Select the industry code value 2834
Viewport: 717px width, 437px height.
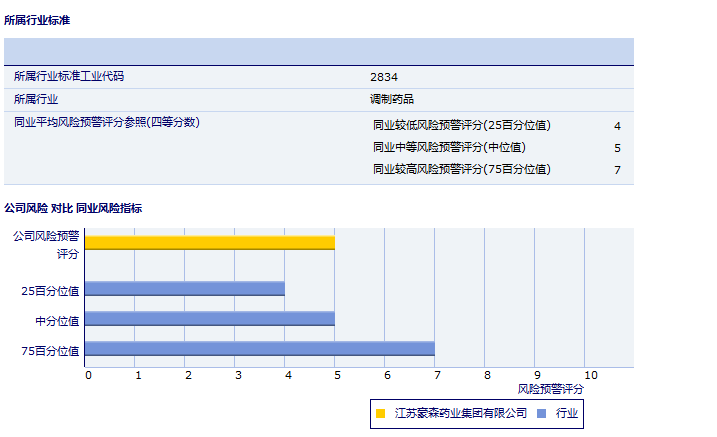click(x=384, y=77)
